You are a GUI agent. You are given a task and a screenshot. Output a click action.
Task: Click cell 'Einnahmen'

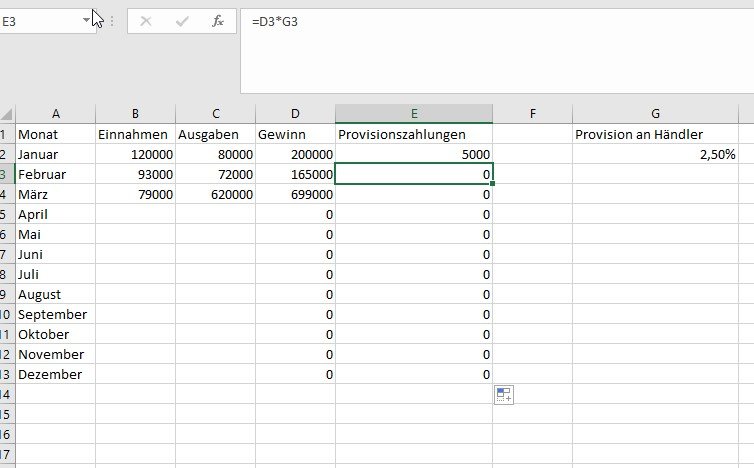(x=136, y=134)
